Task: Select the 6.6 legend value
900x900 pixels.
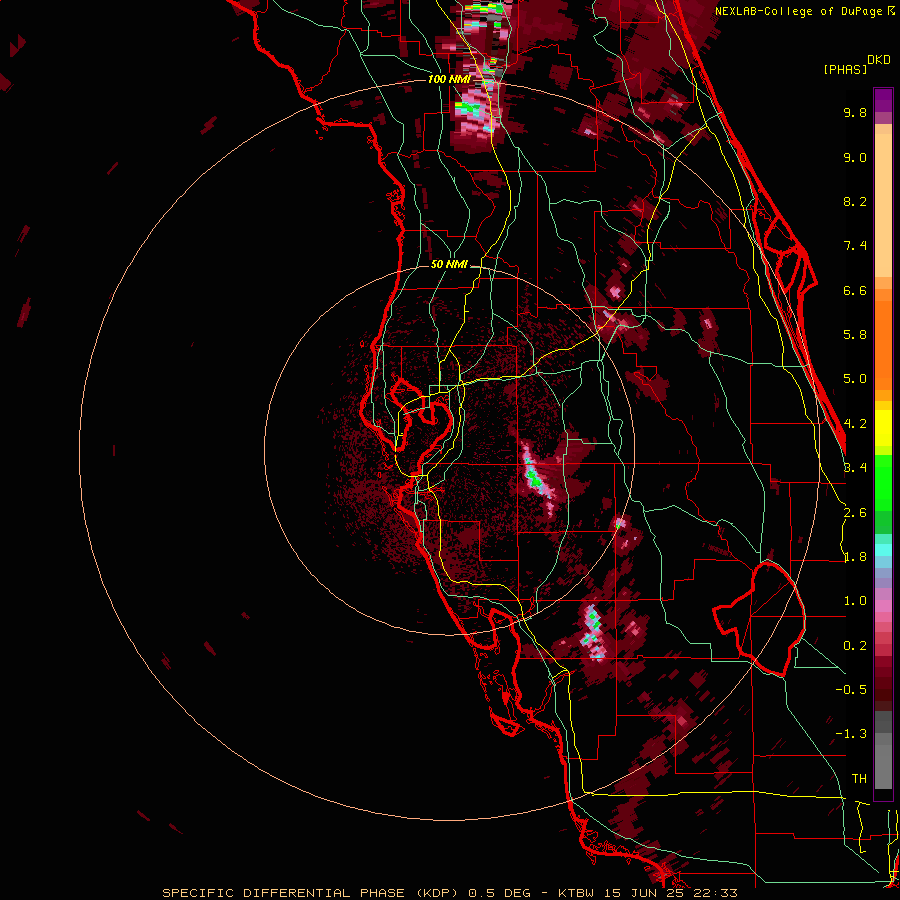Action: pos(855,290)
